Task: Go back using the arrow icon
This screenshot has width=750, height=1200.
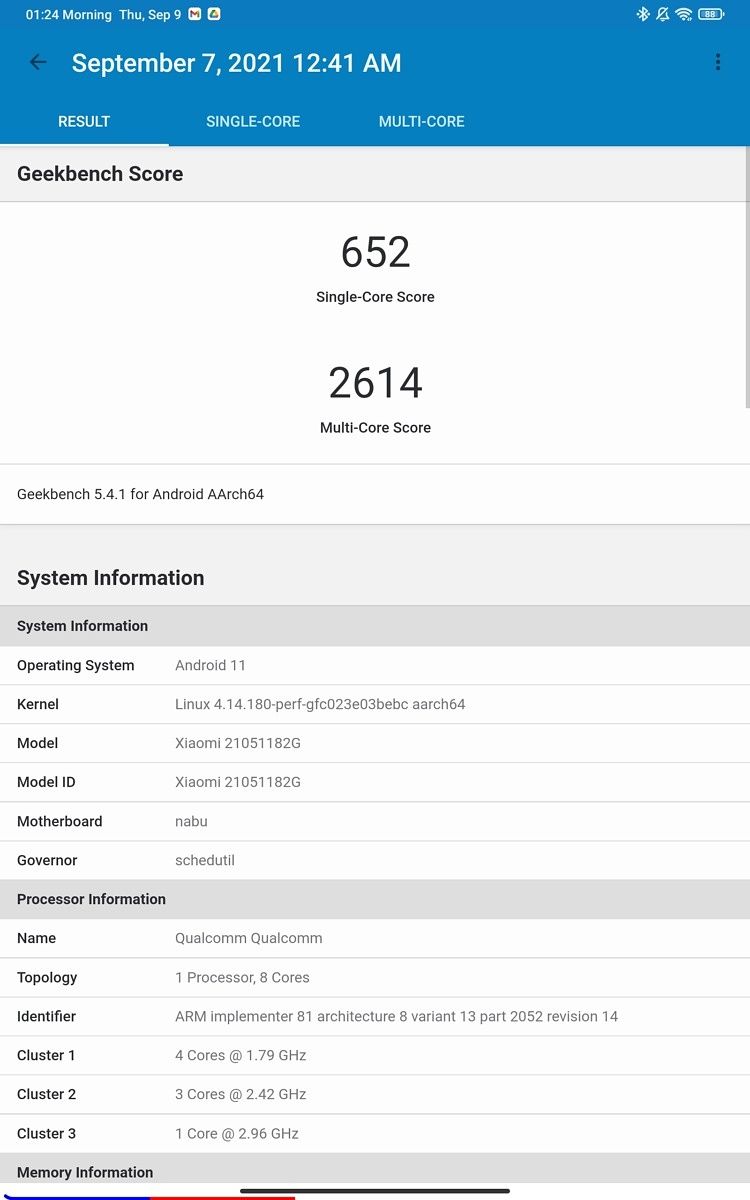Action: point(38,62)
